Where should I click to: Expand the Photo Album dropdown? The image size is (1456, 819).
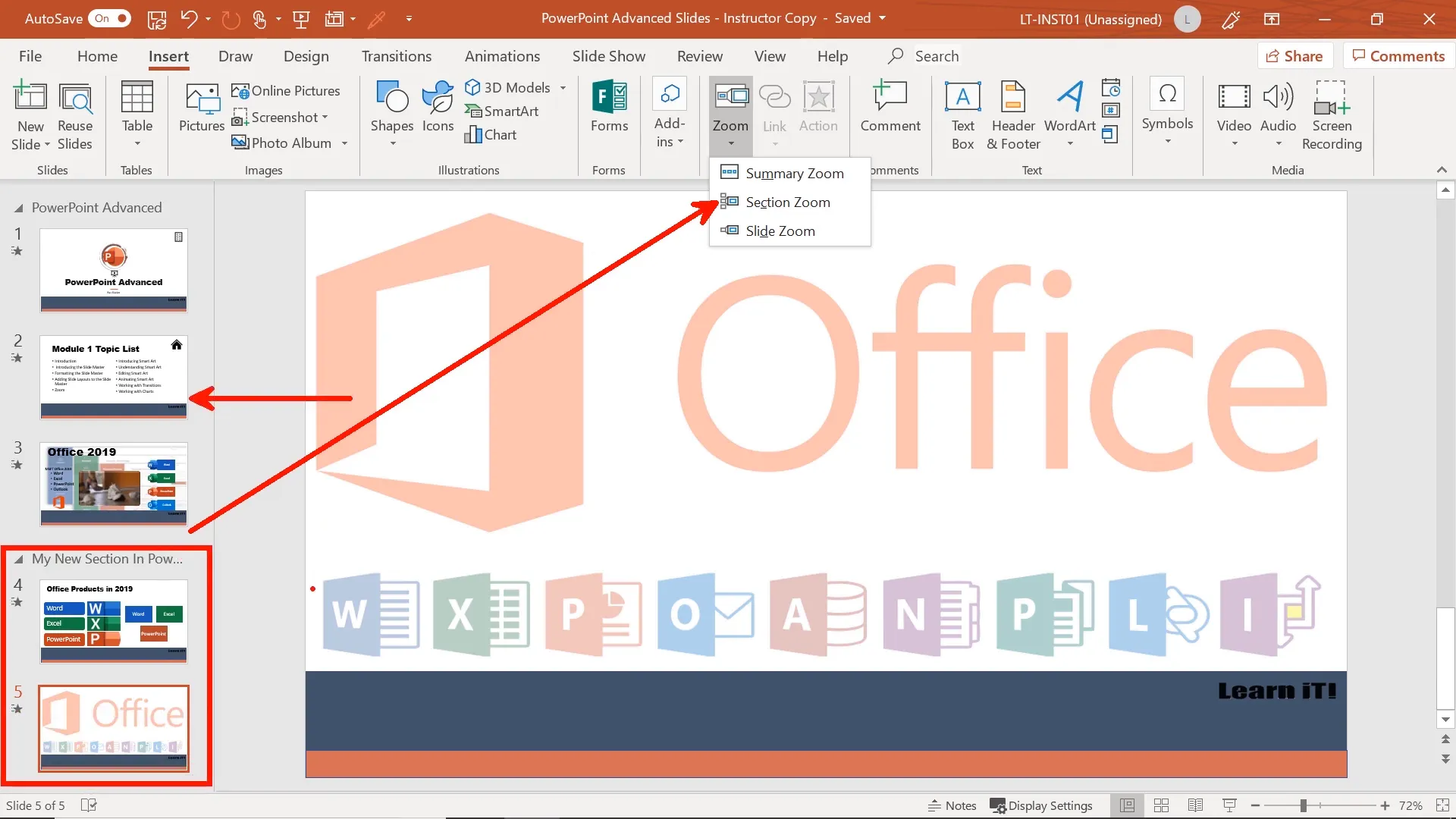(344, 143)
